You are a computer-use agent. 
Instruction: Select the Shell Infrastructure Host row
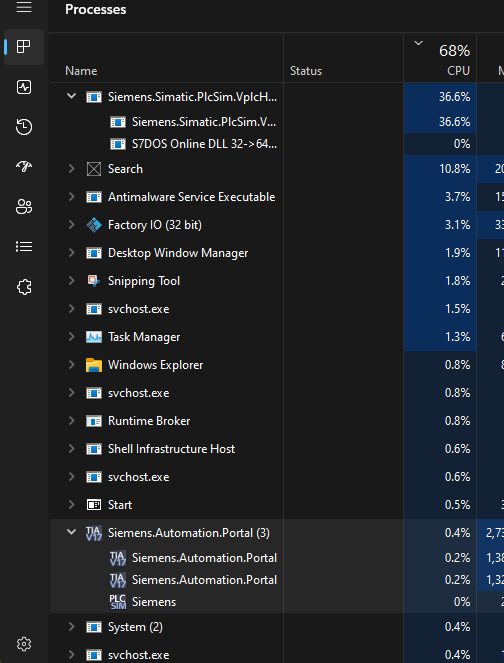(277, 449)
